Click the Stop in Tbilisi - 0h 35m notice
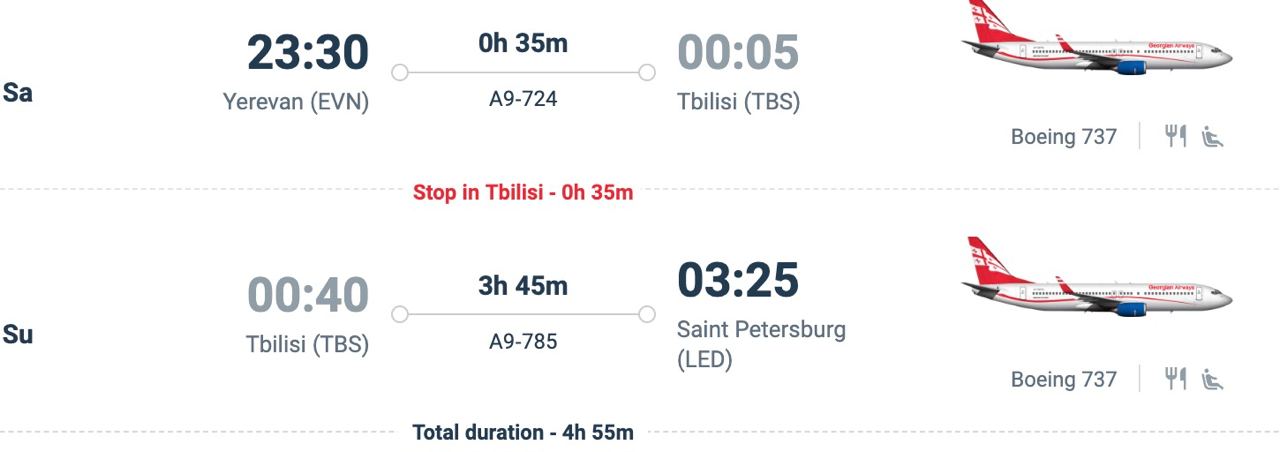The image size is (1280, 452). (523, 192)
